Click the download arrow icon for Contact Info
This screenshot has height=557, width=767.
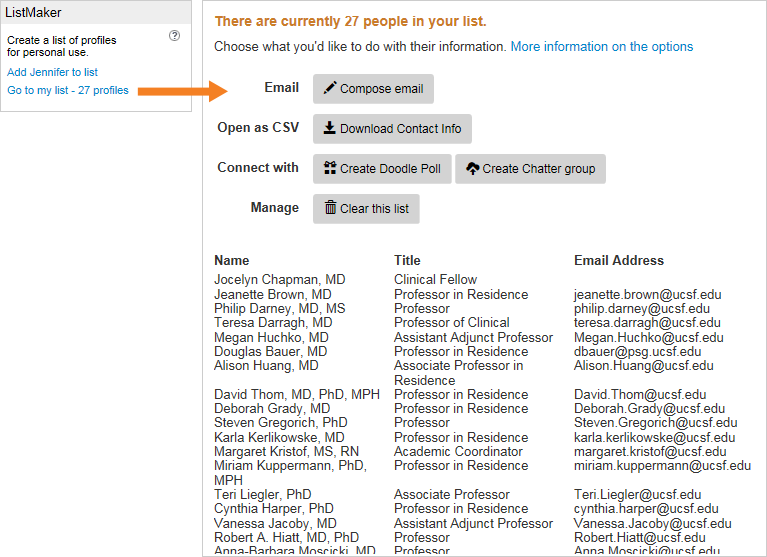coord(330,128)
